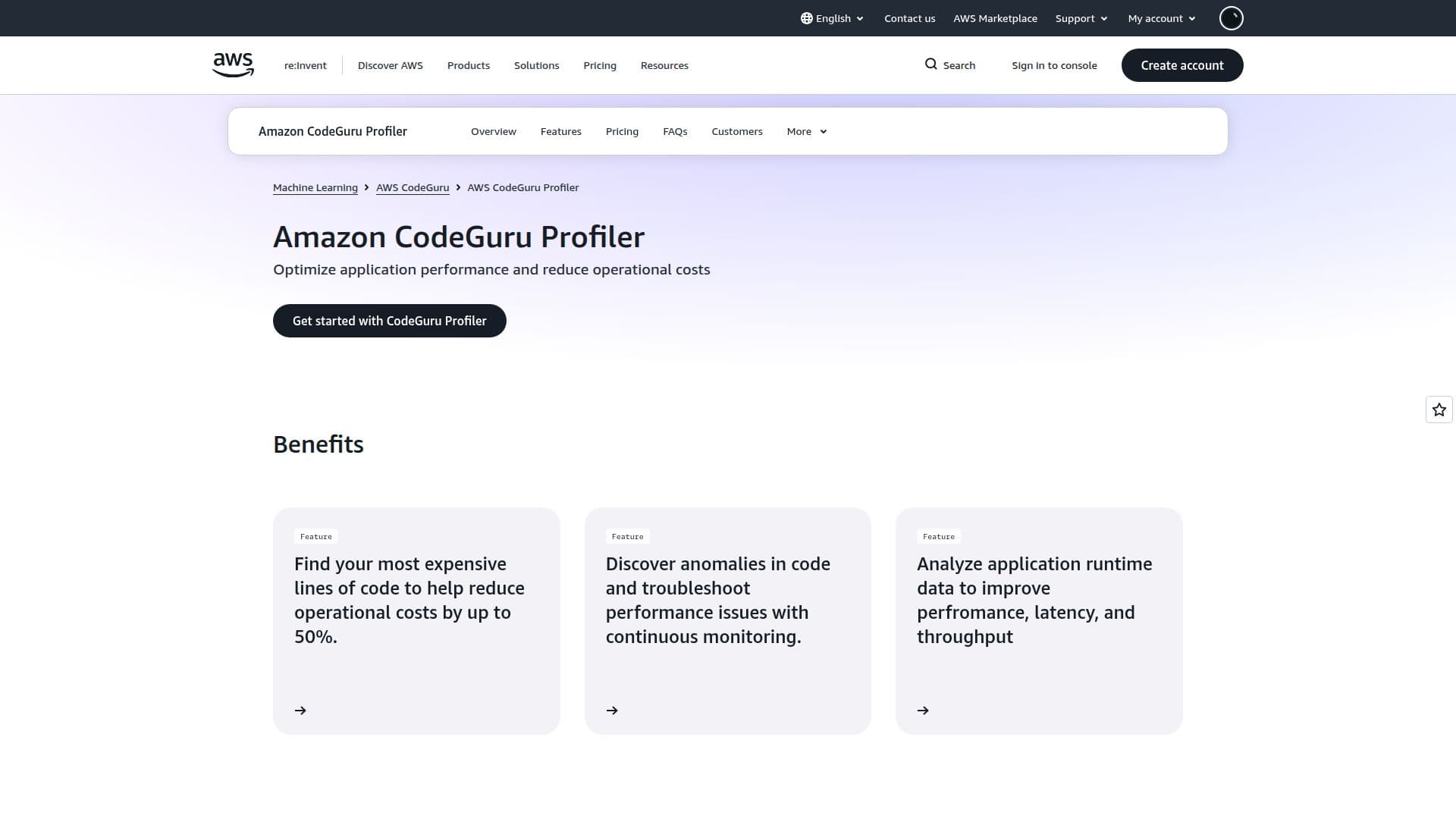Go to the re:Invent link
Viewport: 1456px width, 819px height.
tap(305, 65)
